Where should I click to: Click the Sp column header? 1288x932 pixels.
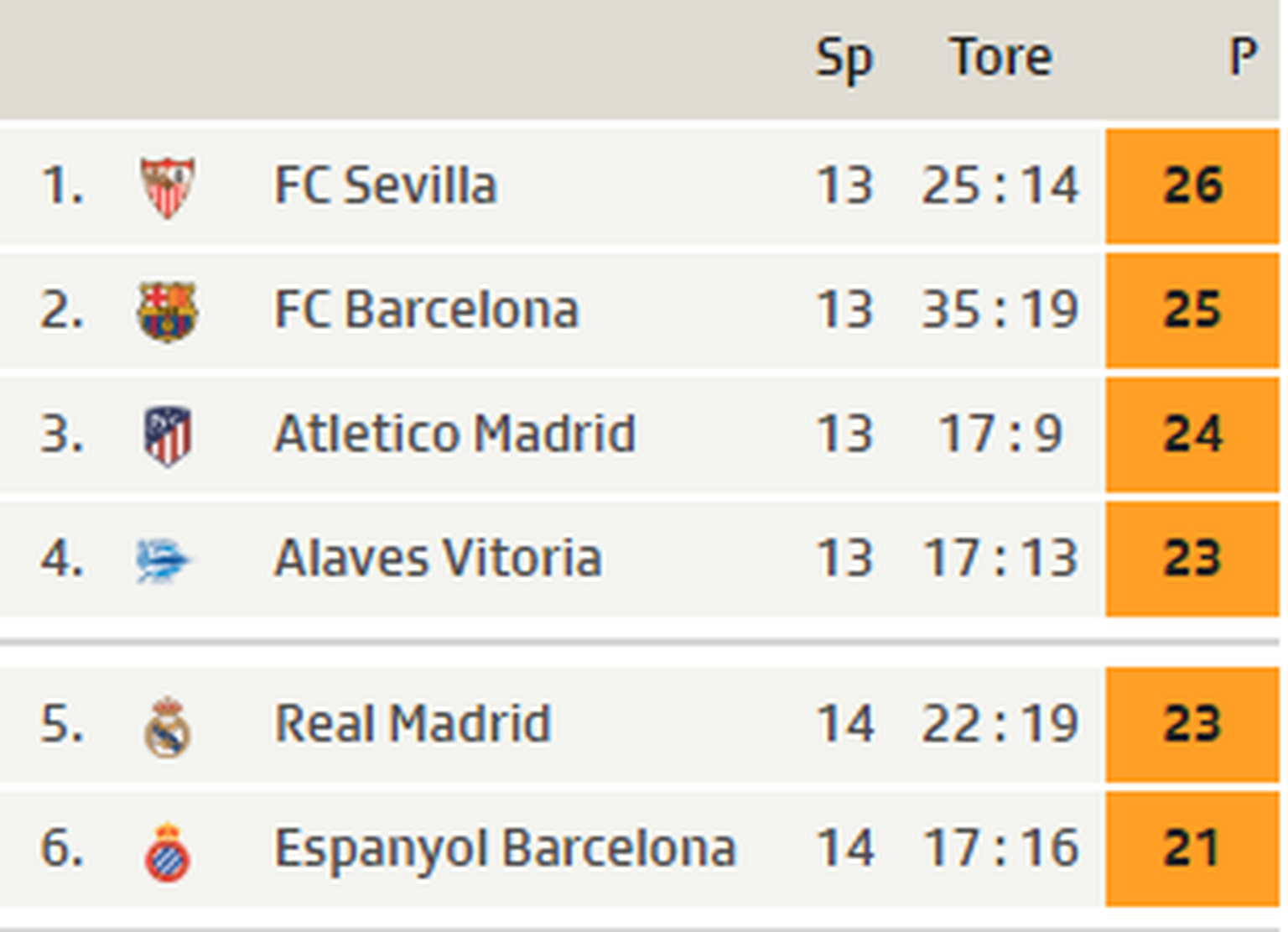click(844, 59)
